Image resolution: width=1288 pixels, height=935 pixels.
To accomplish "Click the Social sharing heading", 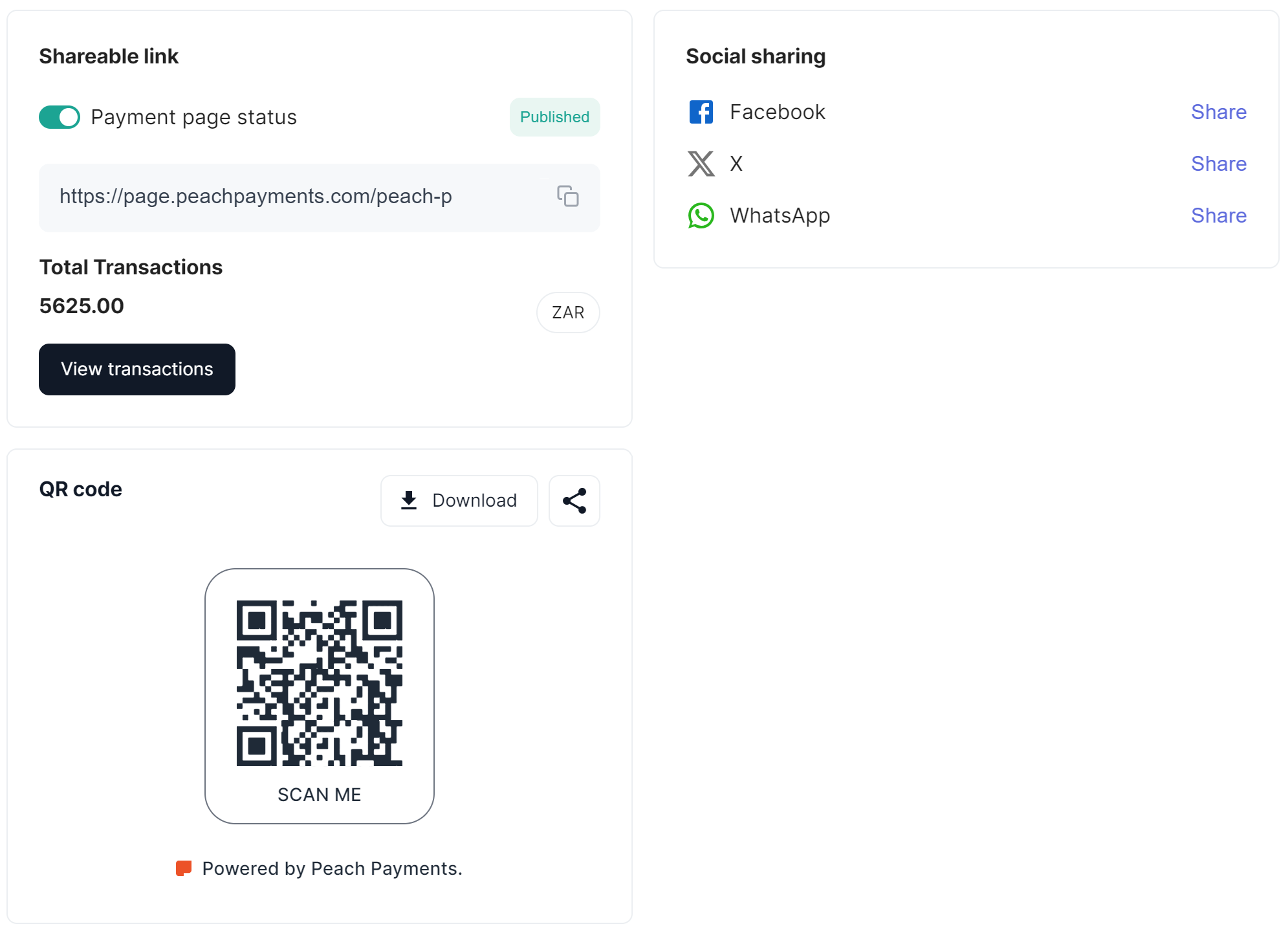I will 756,56.
